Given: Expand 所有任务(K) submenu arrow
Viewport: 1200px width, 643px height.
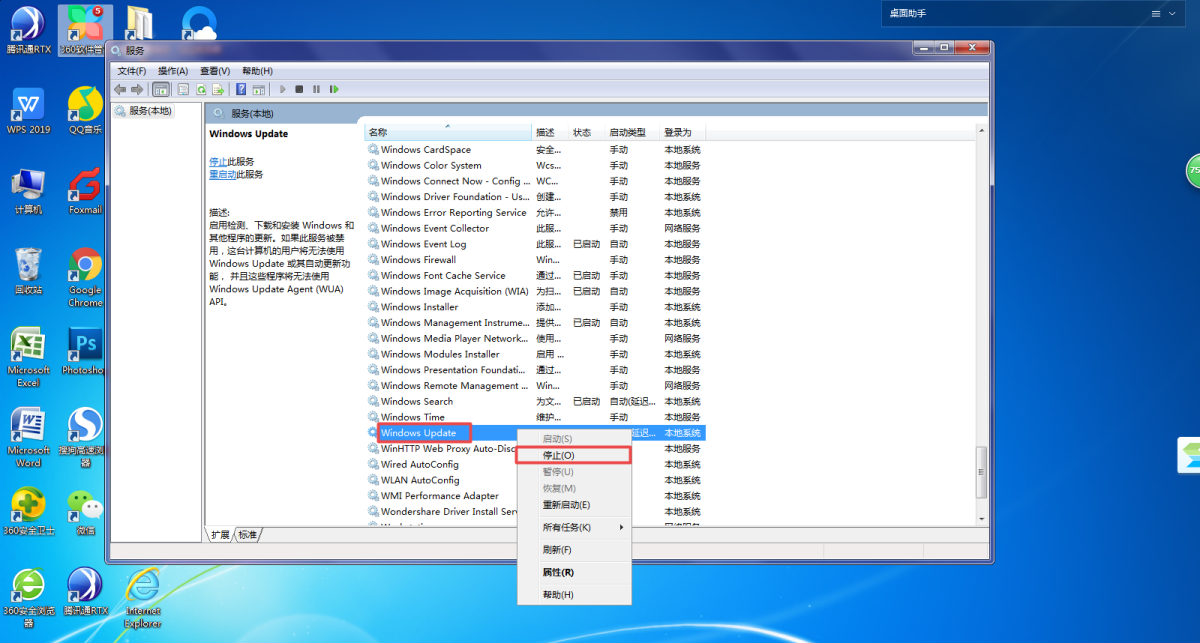Looking at the screenshot, I should coord(622,527).
